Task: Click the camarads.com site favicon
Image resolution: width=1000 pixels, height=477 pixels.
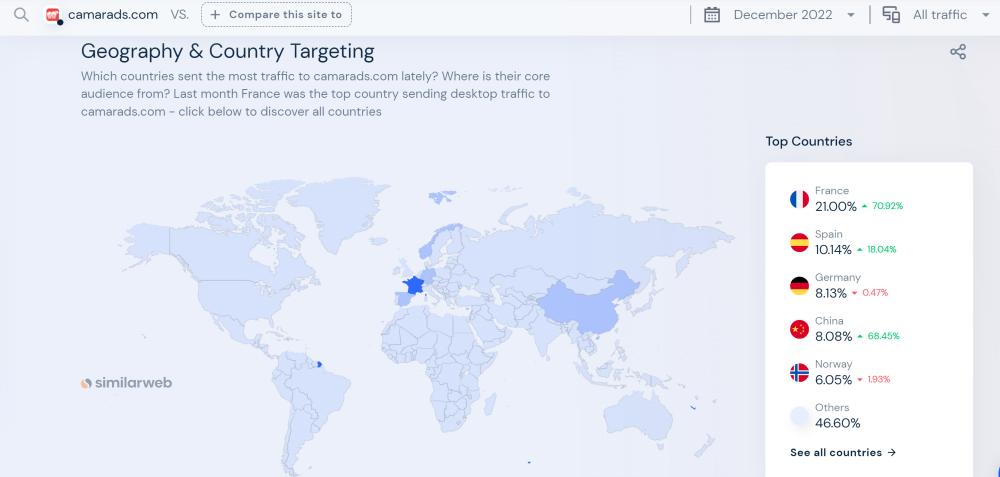Action: (53, 15)
